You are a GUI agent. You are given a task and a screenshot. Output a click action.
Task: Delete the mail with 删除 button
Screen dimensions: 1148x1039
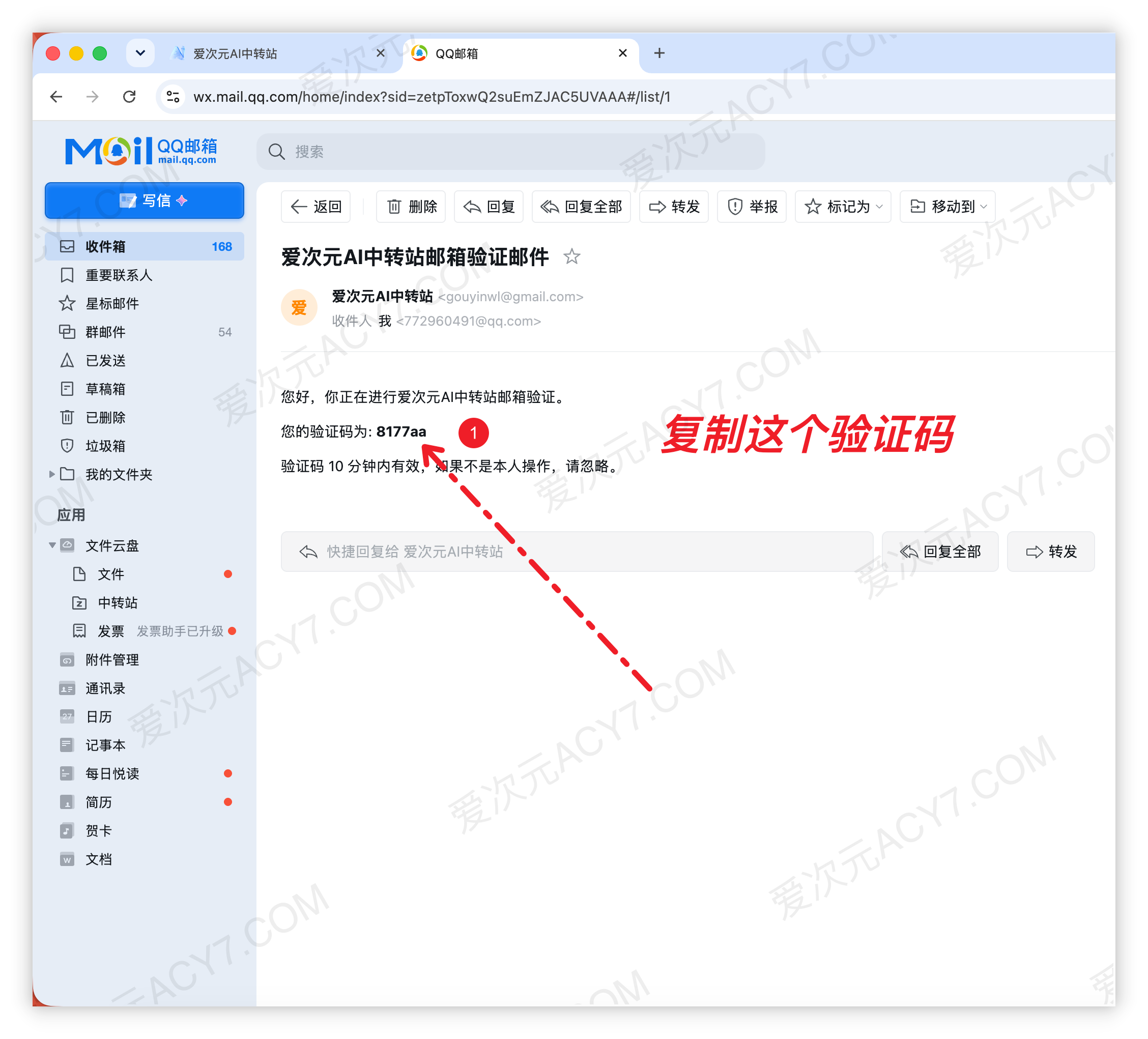click(x=411, y=207)
